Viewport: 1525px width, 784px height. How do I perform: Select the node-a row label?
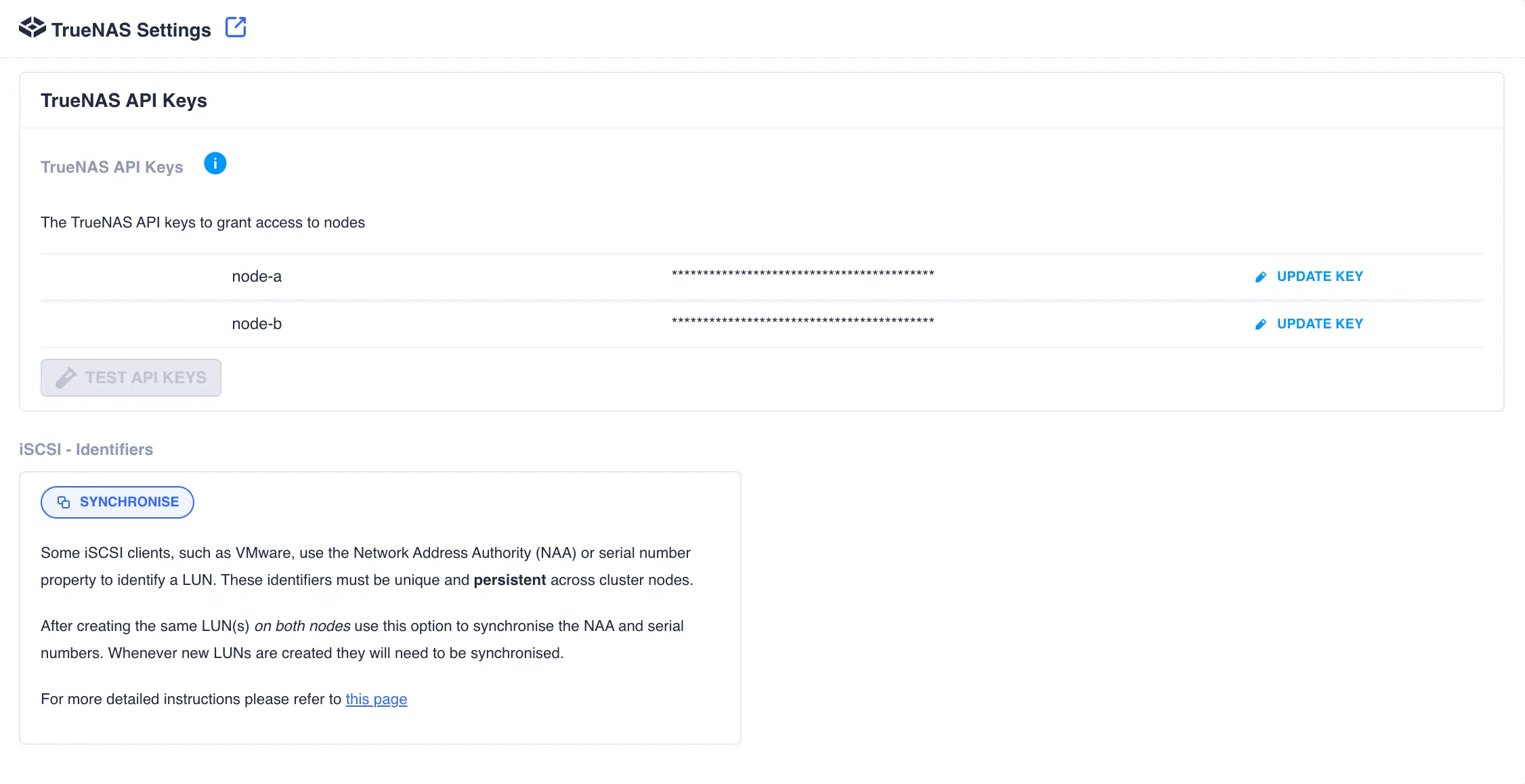pos(257,276)
